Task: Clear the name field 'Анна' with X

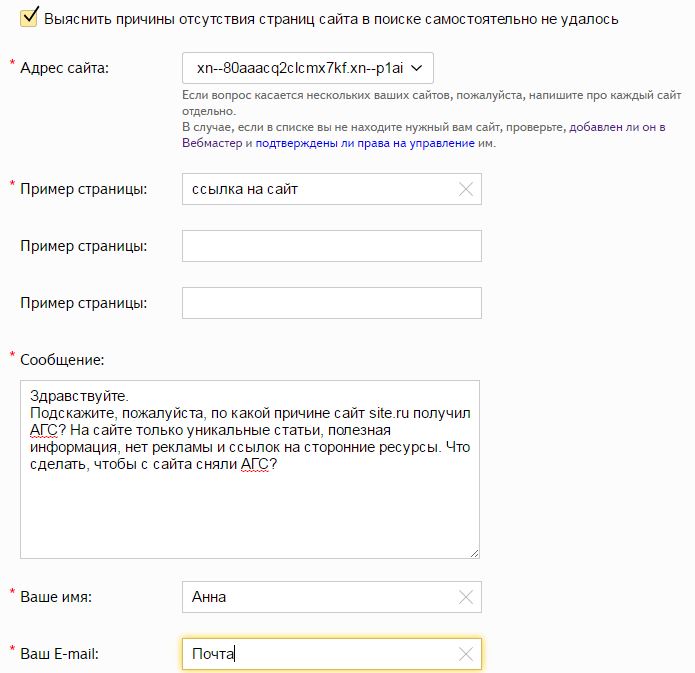Action: pos(465,597)
